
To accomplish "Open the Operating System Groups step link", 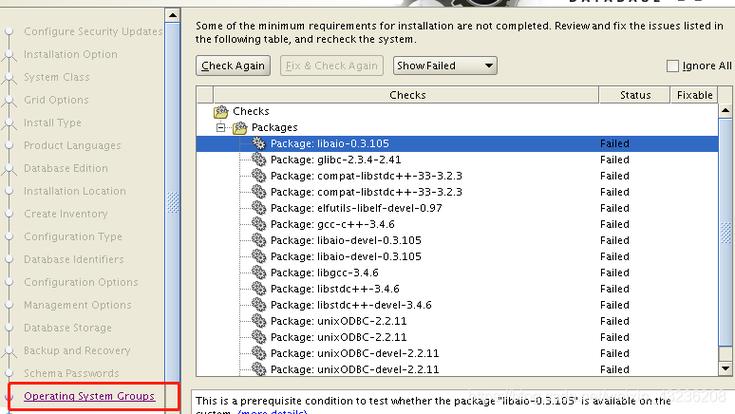I will (89, 396).
